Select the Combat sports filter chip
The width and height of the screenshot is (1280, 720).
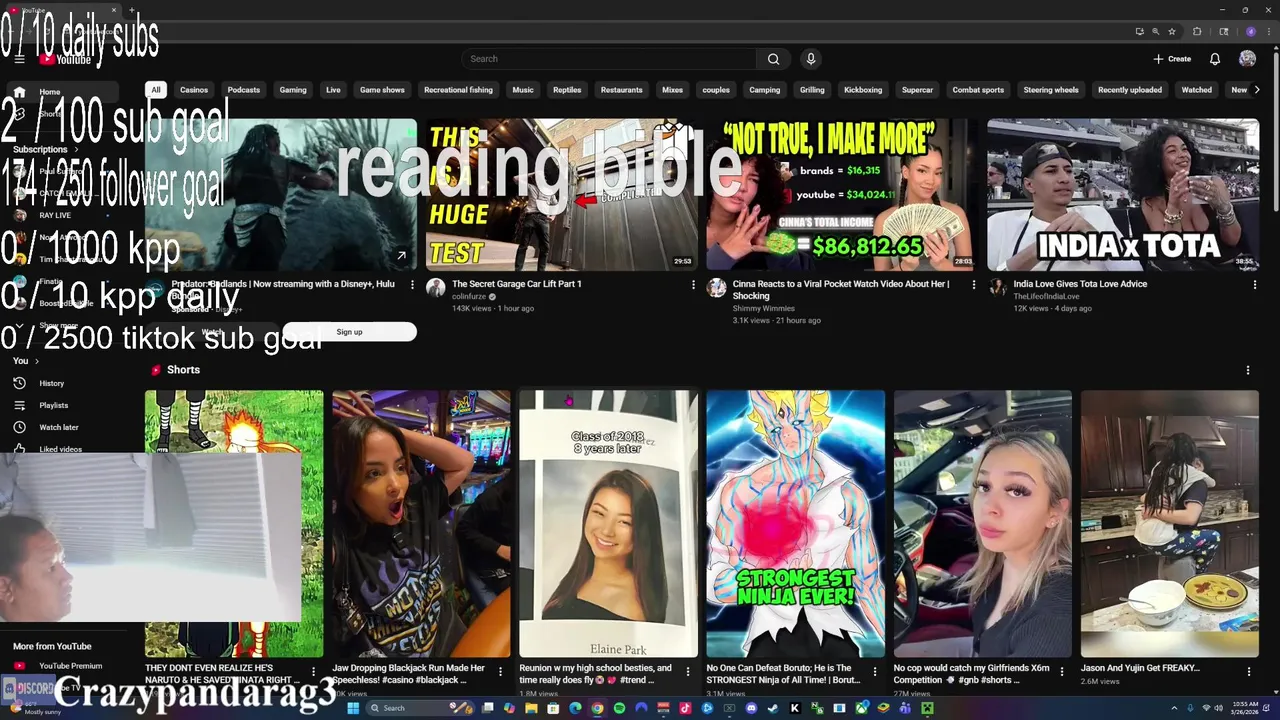[x=978, y=90]
